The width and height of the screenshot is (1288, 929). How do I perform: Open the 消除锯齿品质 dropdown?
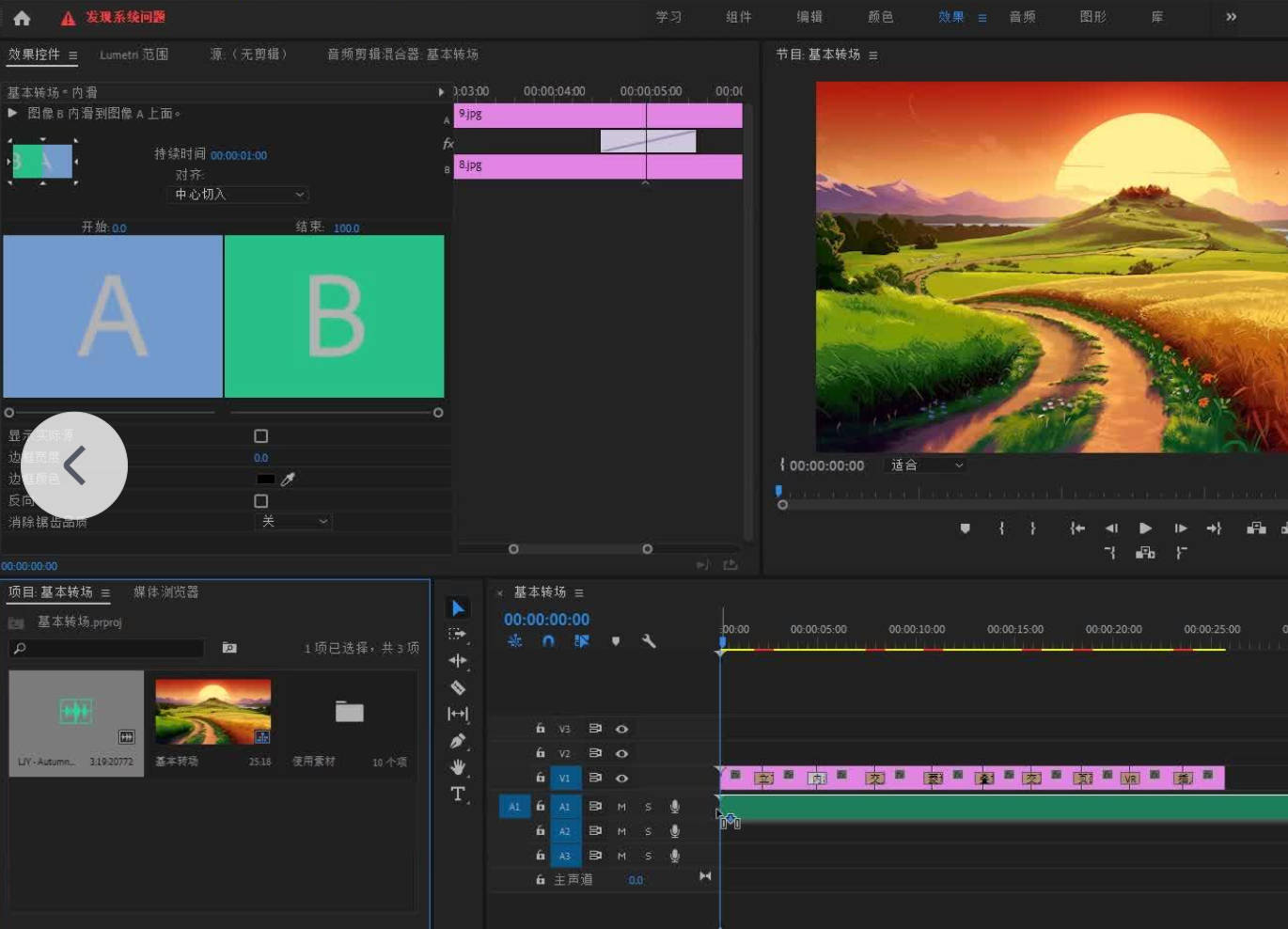coord(294,522)
